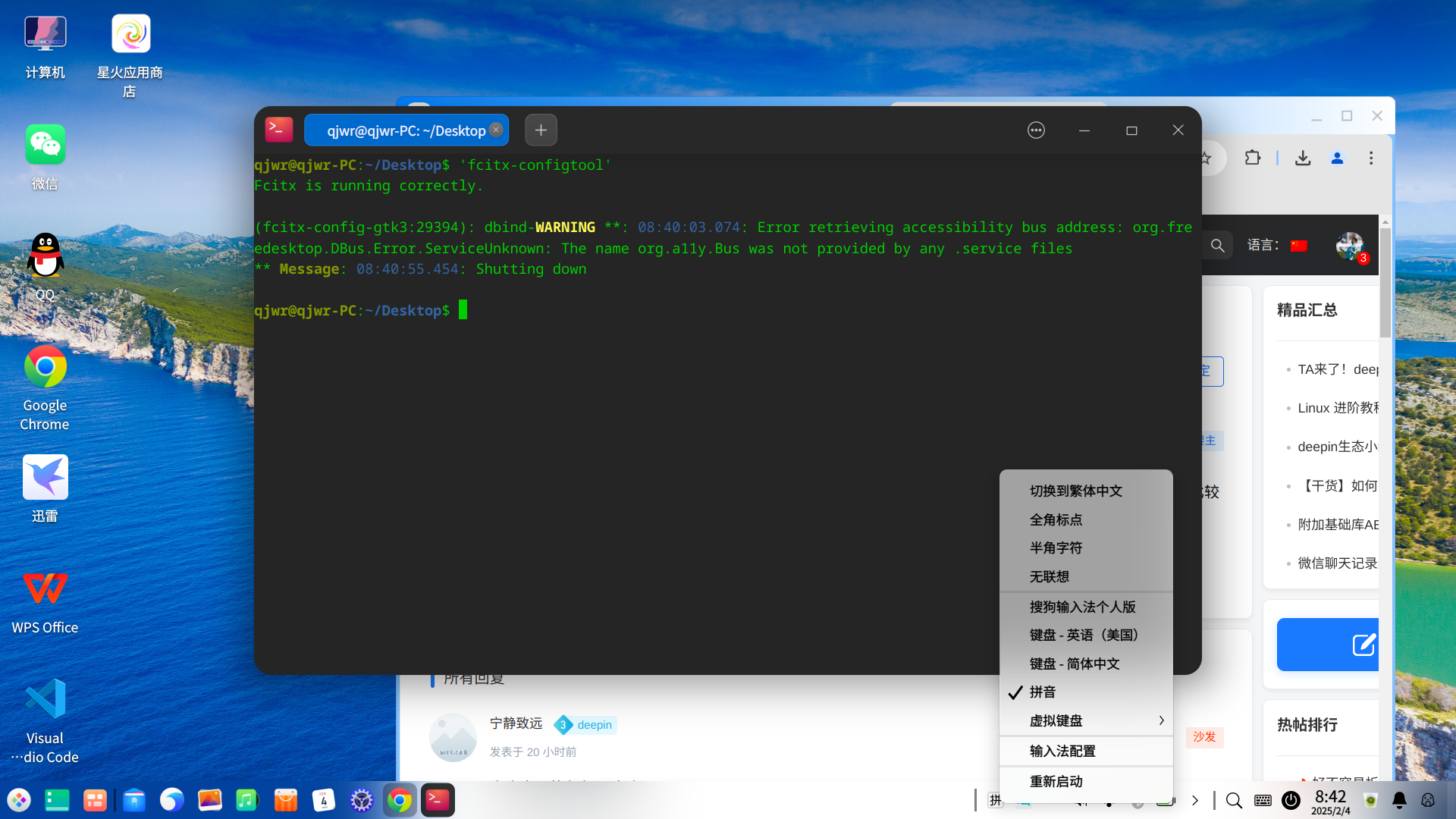Click the search icon on the forum page
The image size is (1456, 819).
coord(1217,246)
